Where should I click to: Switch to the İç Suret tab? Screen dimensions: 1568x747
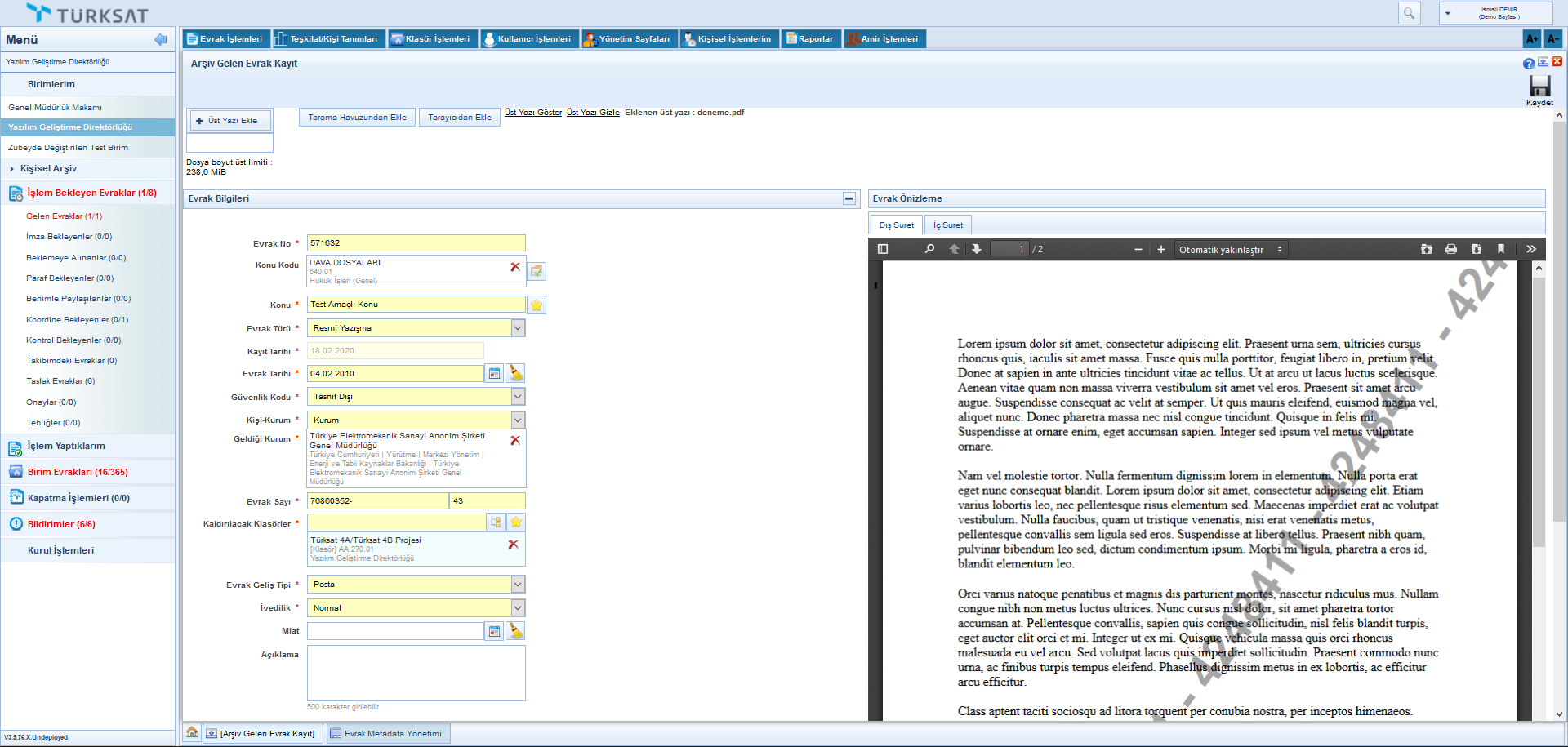click(947, 225)
